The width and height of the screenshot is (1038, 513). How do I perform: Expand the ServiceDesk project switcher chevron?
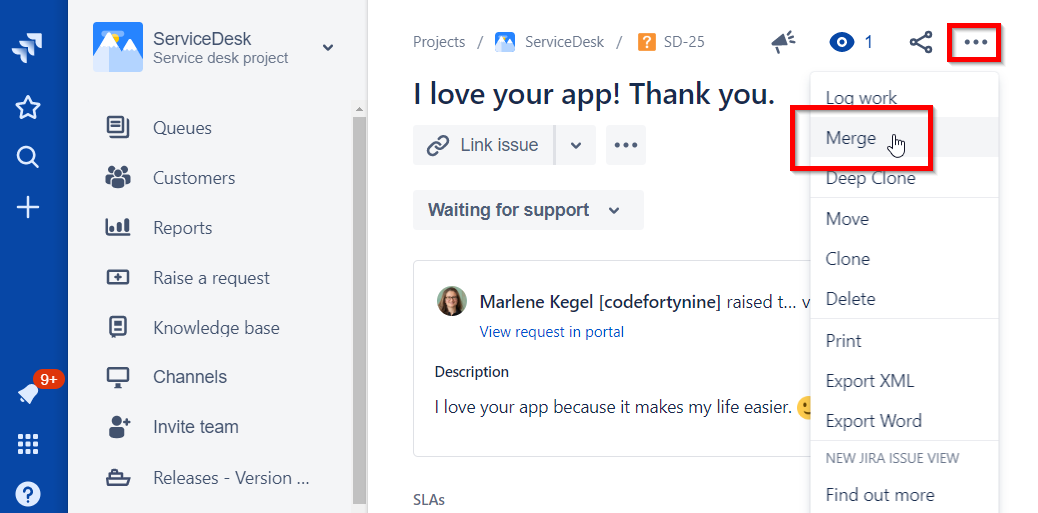[328, 47]
